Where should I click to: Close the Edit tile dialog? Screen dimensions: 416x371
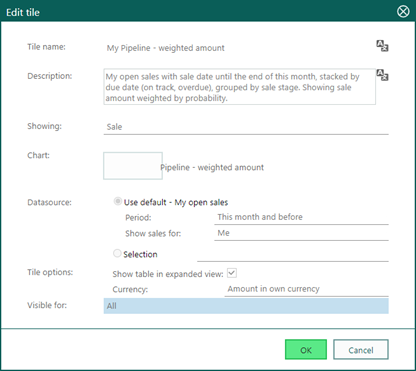403,12
